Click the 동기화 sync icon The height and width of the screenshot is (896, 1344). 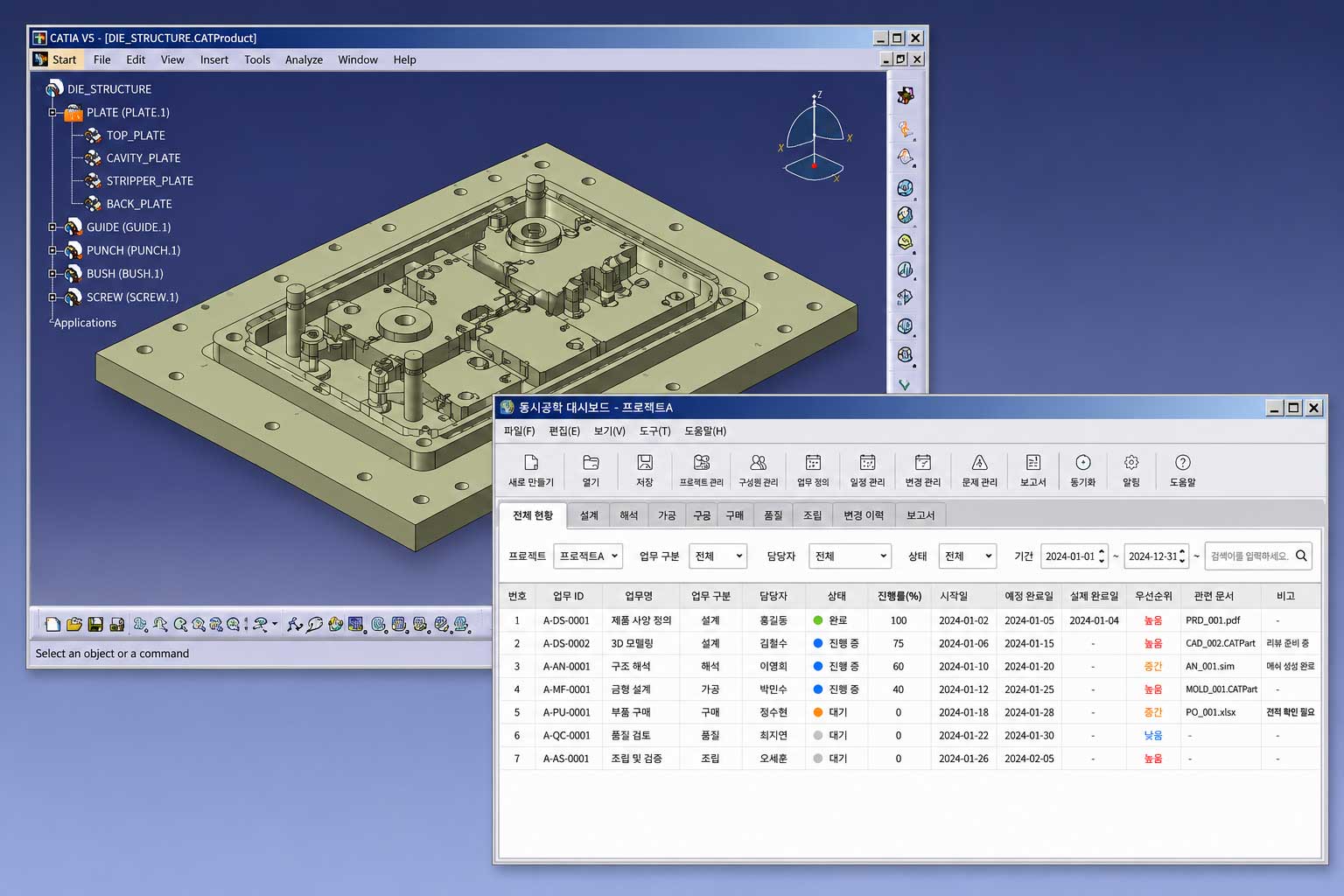pyautogui.click(x=1082, y=462)
